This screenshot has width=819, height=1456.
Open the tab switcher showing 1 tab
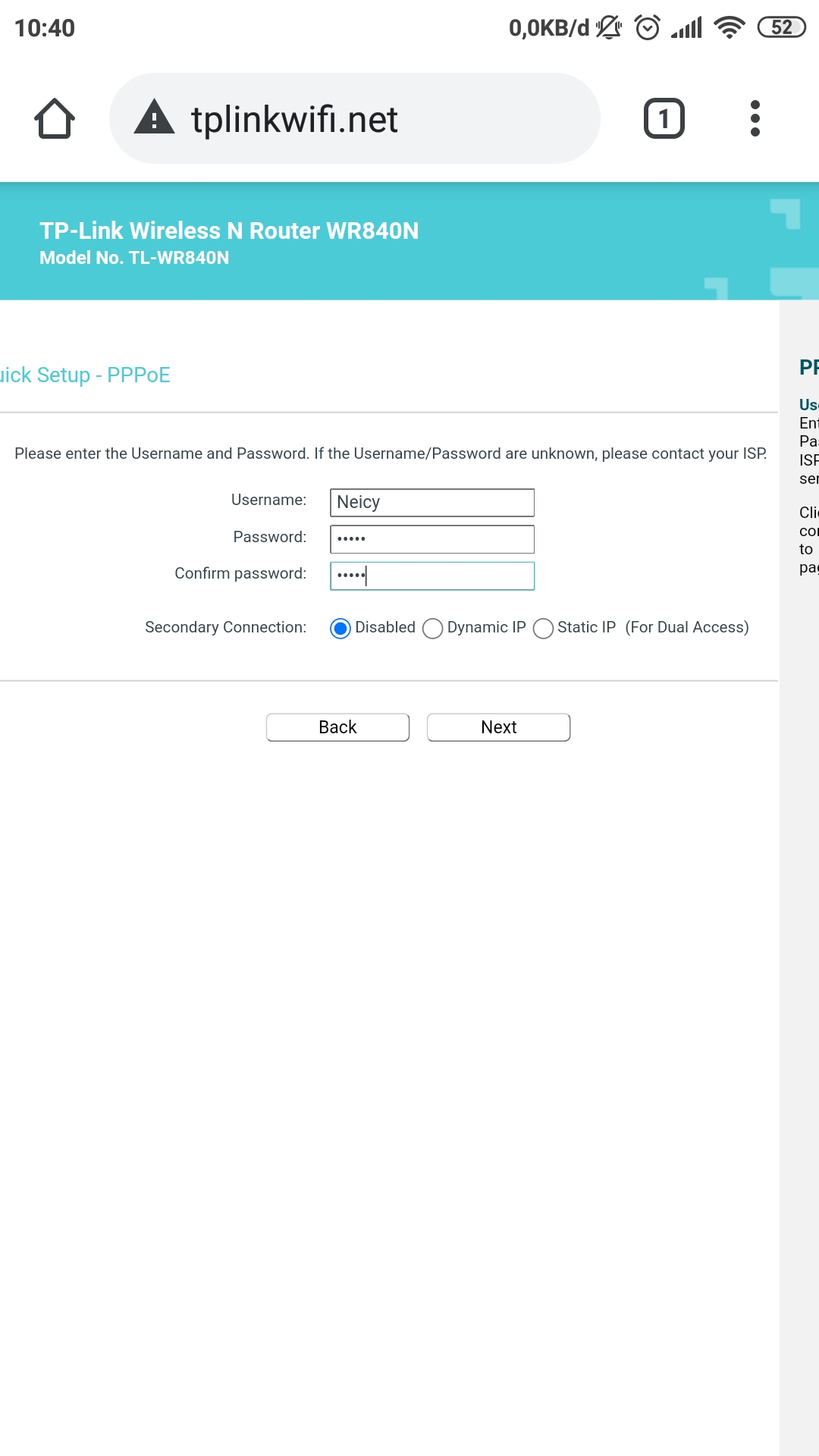pos(664,118)
